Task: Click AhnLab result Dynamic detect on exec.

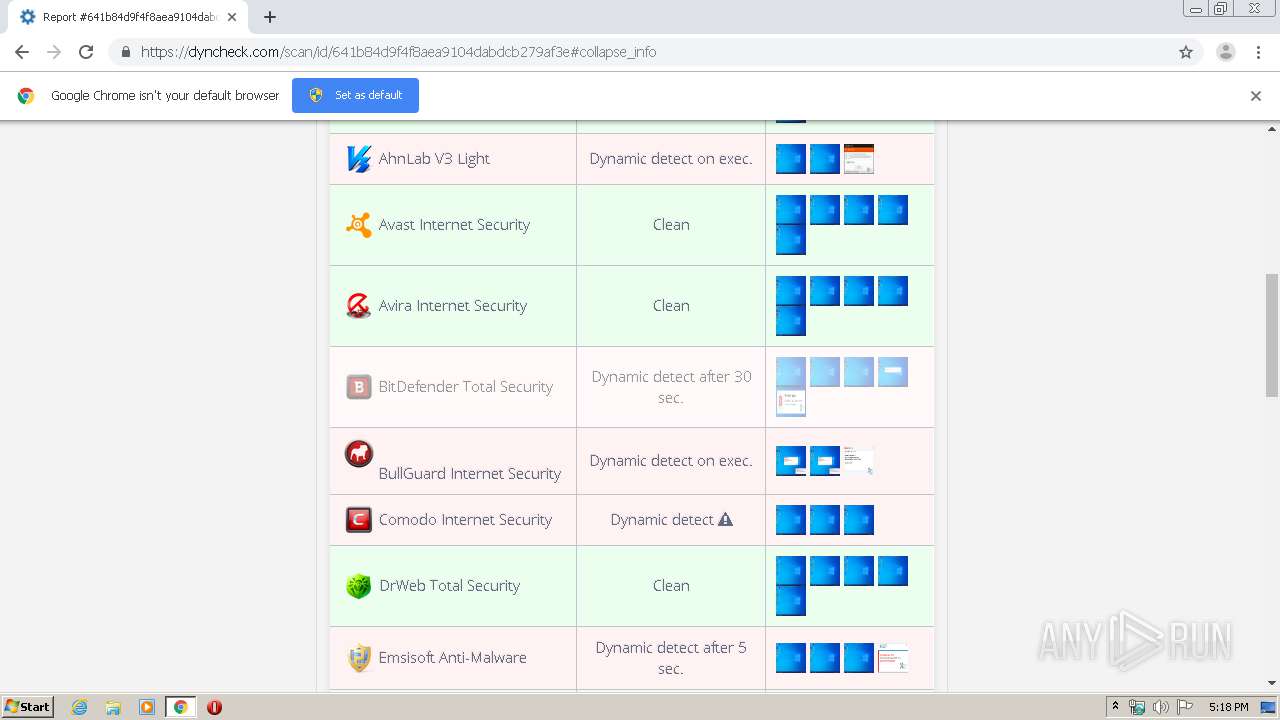Action: pos(671,159)
